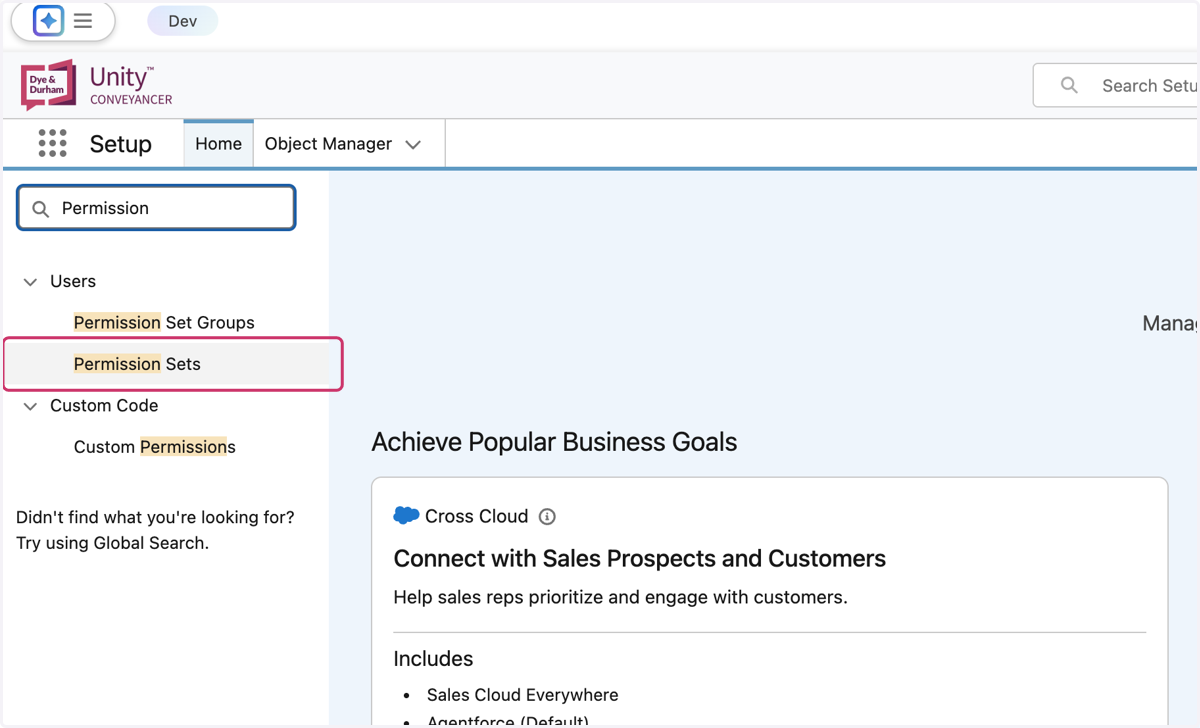Screen dimensions: 1200x728
Task: Focus the Search Setup field
Action: pyautogui.click(x=1115, y=86)
